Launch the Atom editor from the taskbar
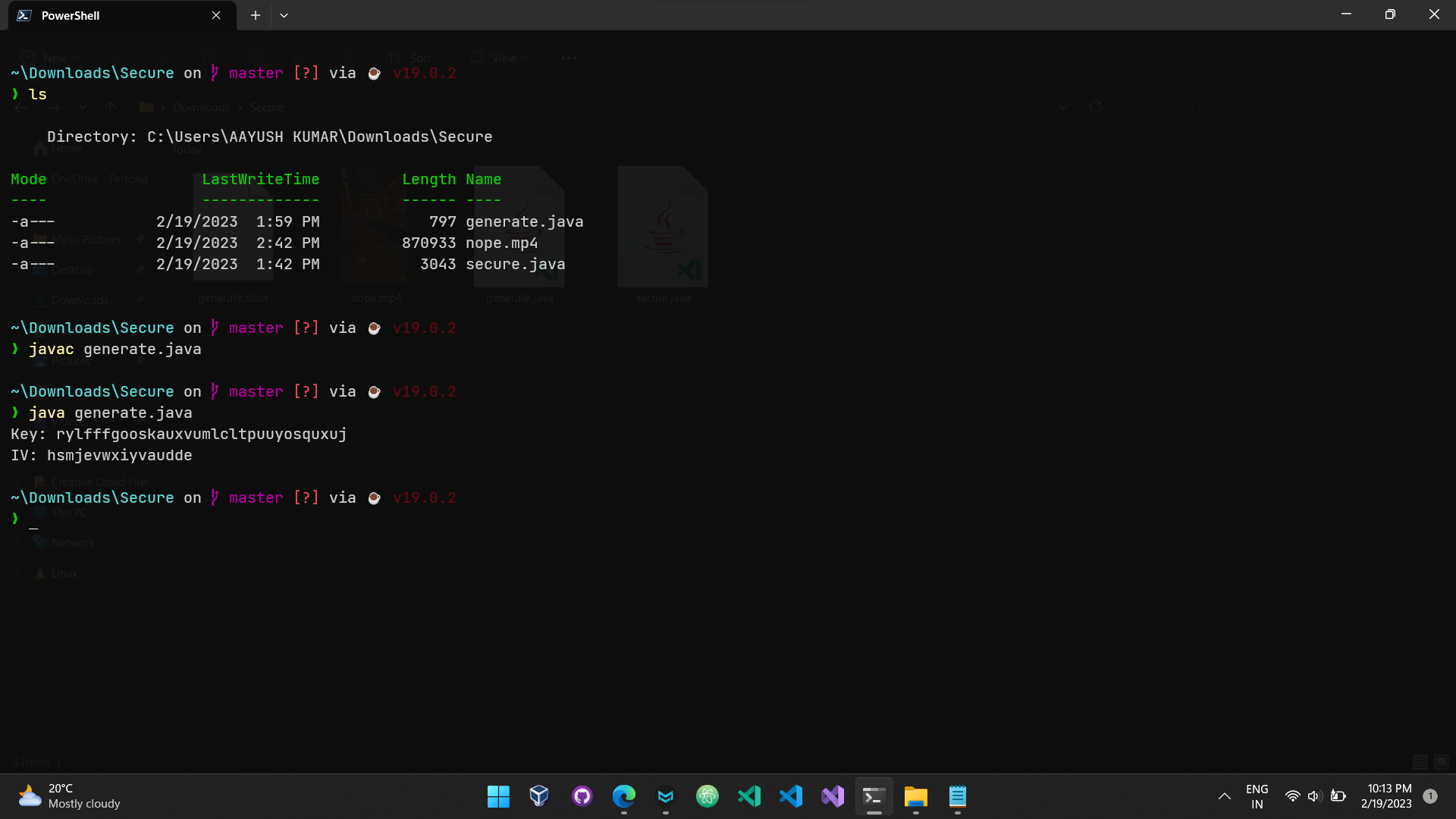The image size is (1456, 819). [x=708, y=796]
